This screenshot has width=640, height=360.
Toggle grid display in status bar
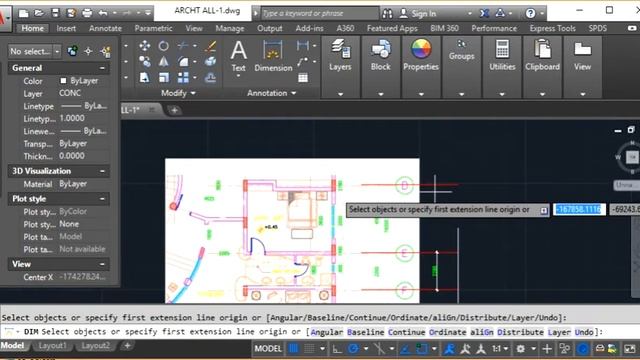293,349
